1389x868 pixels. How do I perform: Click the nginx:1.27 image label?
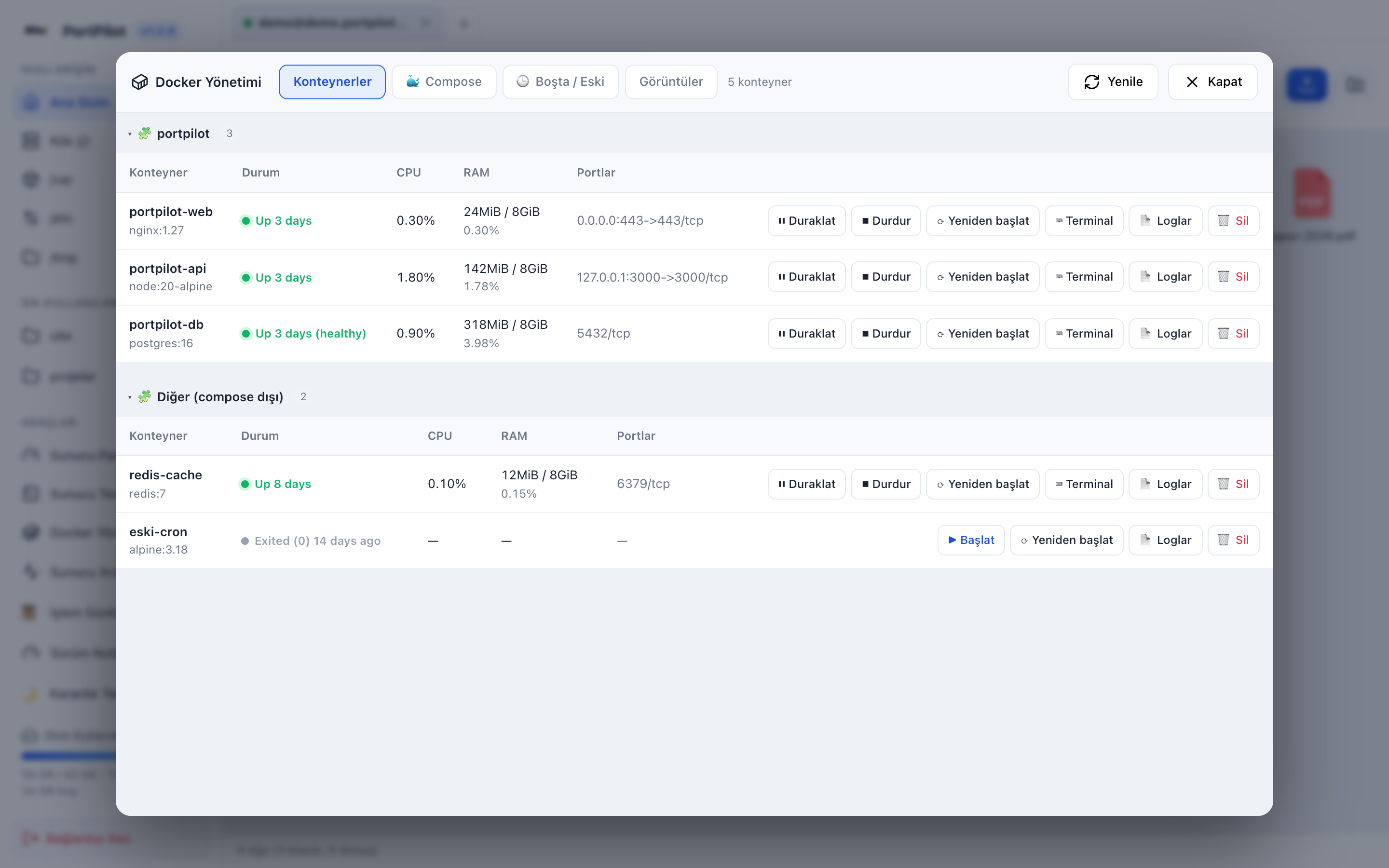tap(156, 230)
